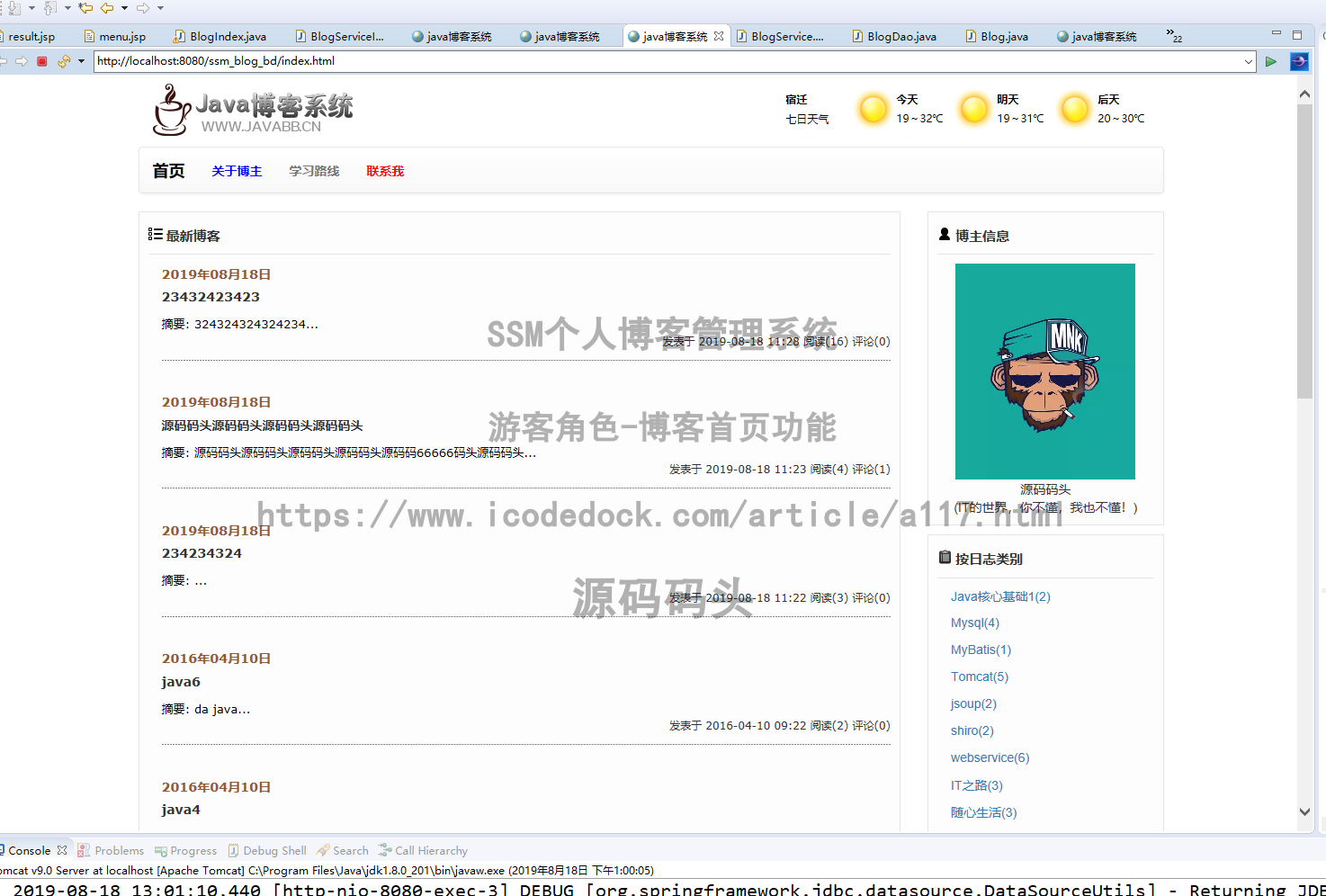Click the browser forward arrow icon

tap(22, 61)
